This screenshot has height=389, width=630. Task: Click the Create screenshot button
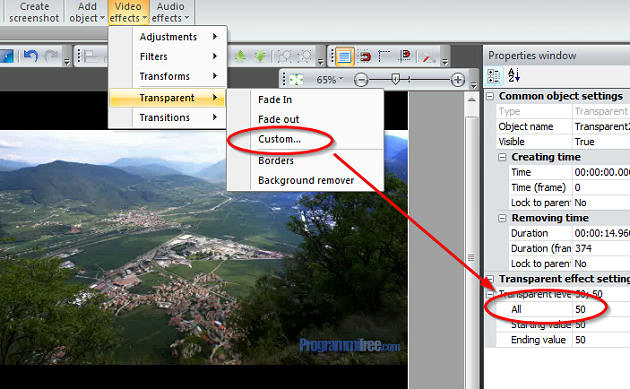click(34, 12)
